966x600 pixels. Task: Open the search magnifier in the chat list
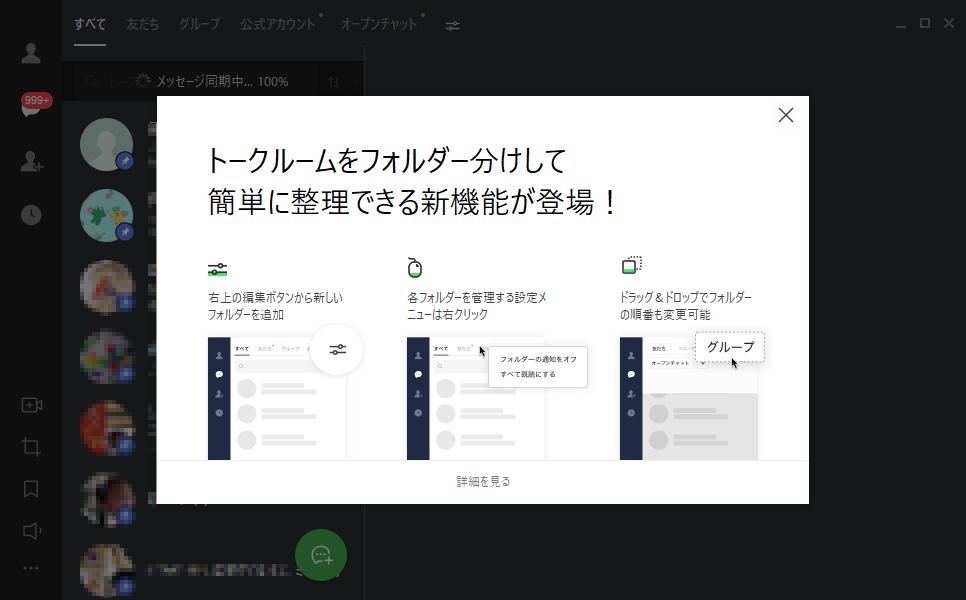(x=91, y=81)
